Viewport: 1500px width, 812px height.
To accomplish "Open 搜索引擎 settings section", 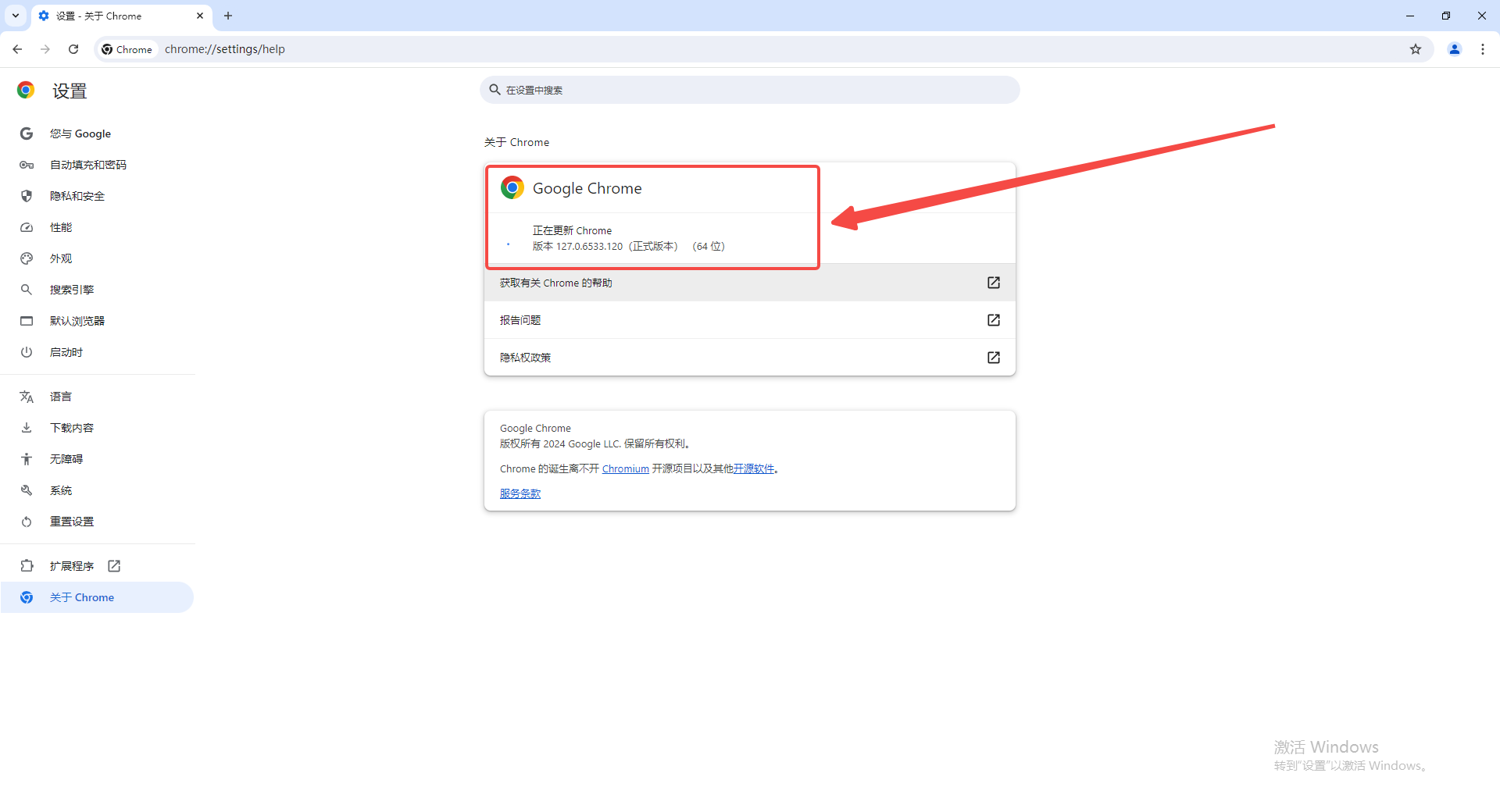I will coord(97,290).
